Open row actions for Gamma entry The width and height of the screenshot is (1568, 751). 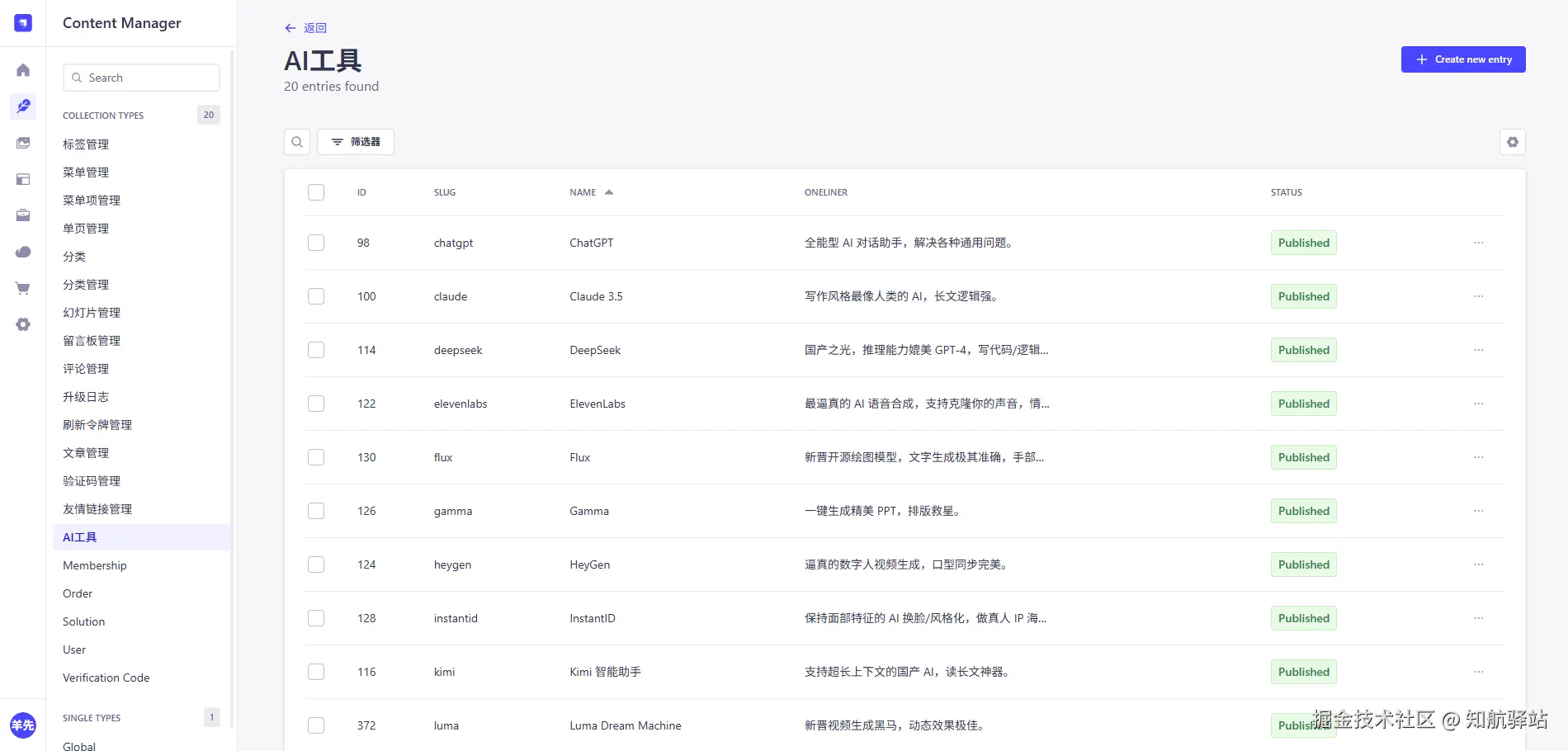(x=1479, y=511)
